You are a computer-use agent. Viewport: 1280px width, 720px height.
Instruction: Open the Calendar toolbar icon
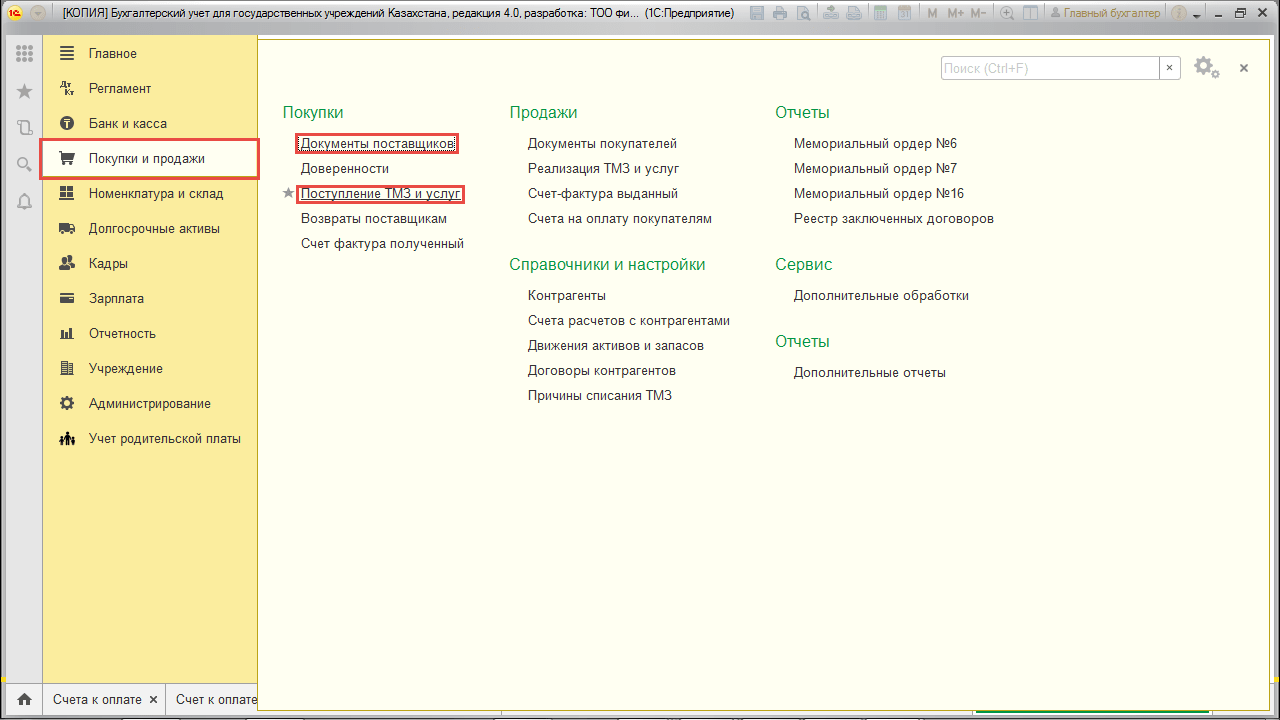(x=905, y=13)
